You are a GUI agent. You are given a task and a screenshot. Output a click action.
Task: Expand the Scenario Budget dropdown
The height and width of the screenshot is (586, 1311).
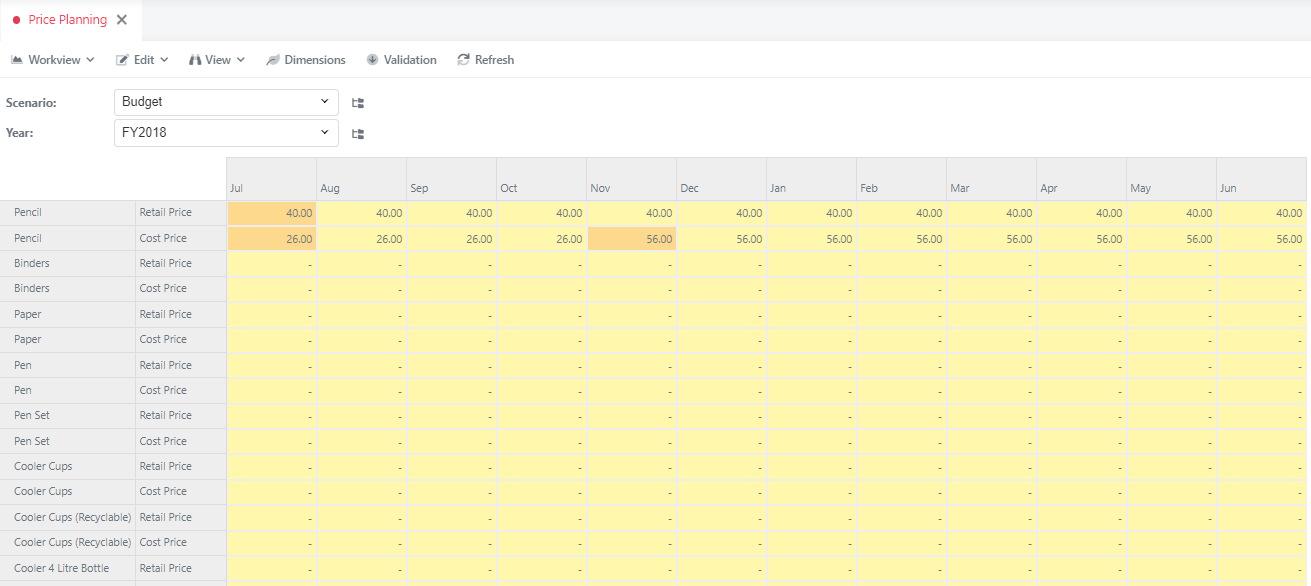click(x=226, y=102)
